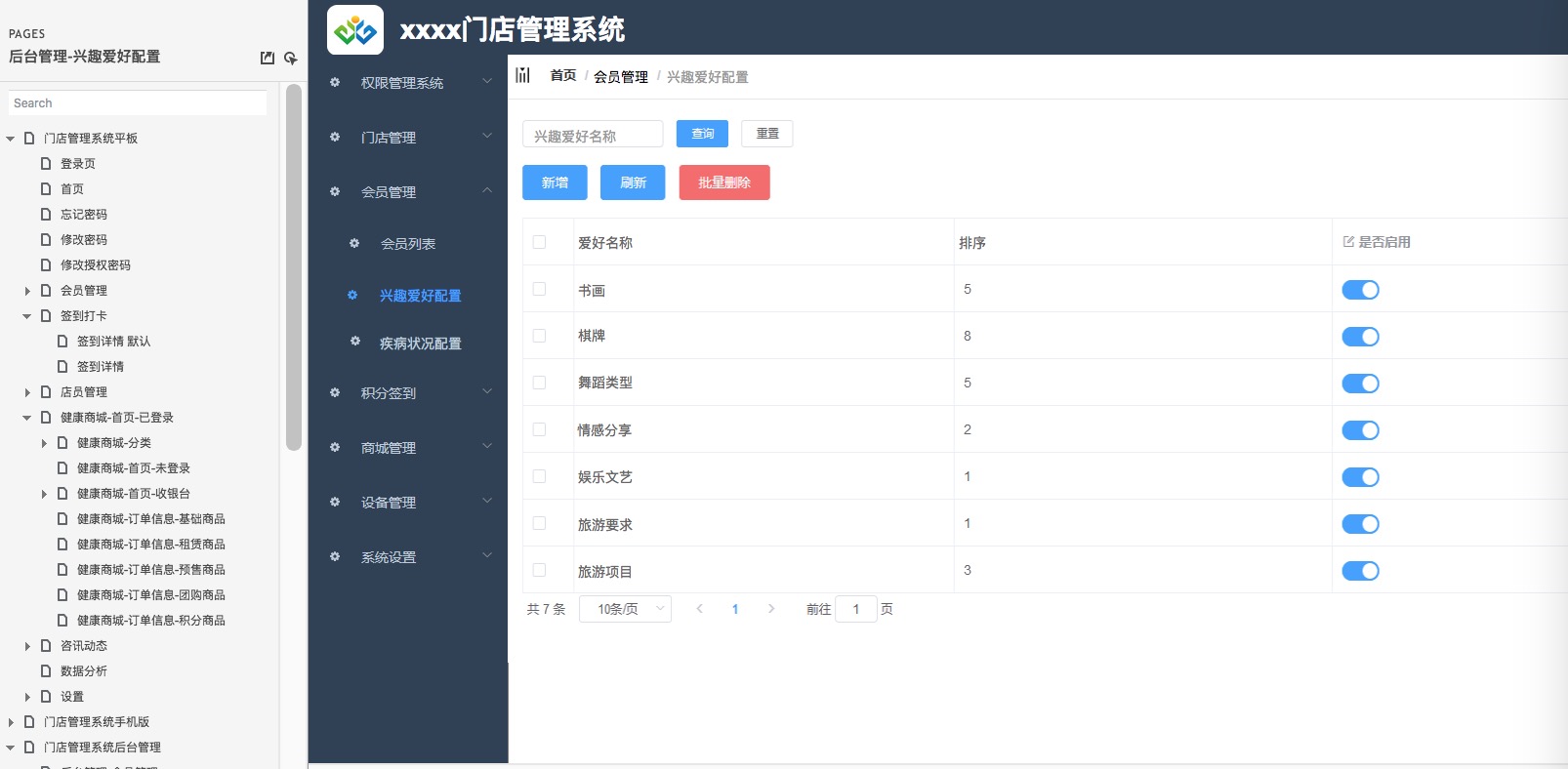Screen dimensions: 1568x769
Task: Click the edit icon in 是否启用 header
Action: (x=1348, y=241)
